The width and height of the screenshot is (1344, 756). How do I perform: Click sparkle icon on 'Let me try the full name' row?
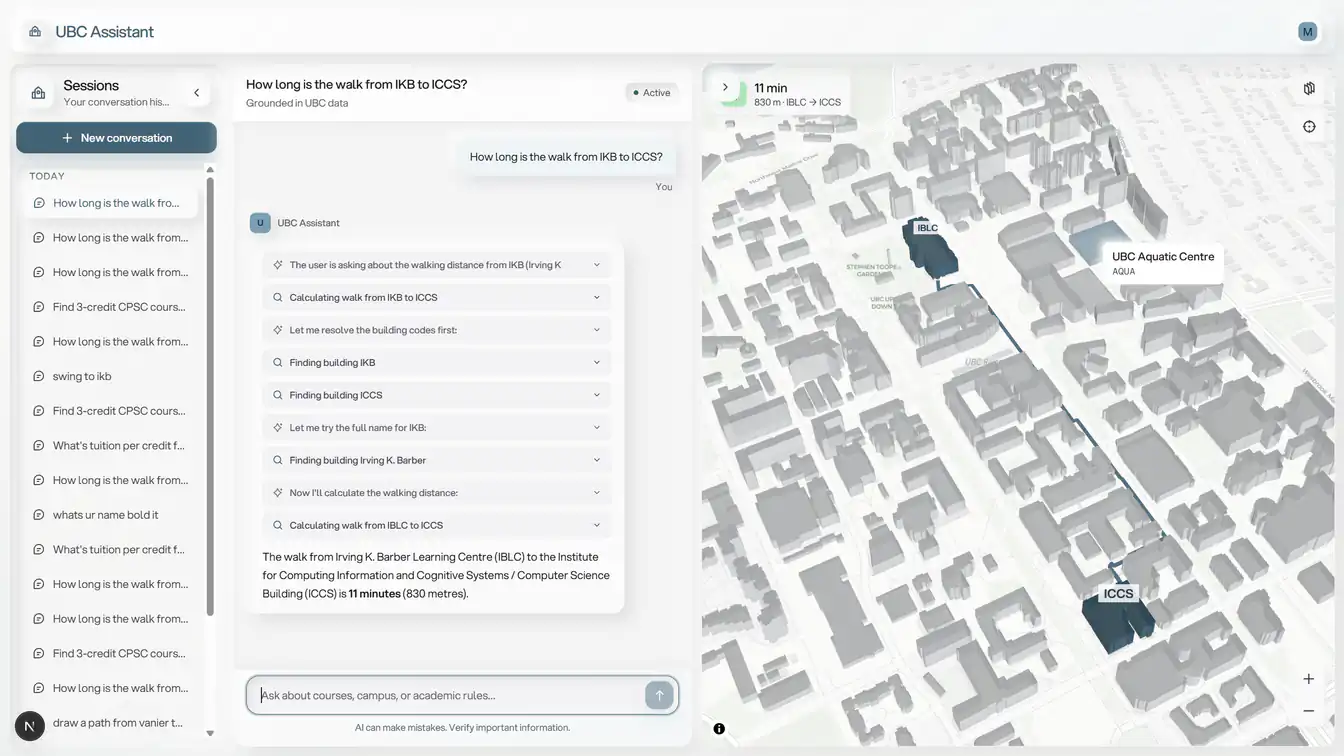[278, 428]
